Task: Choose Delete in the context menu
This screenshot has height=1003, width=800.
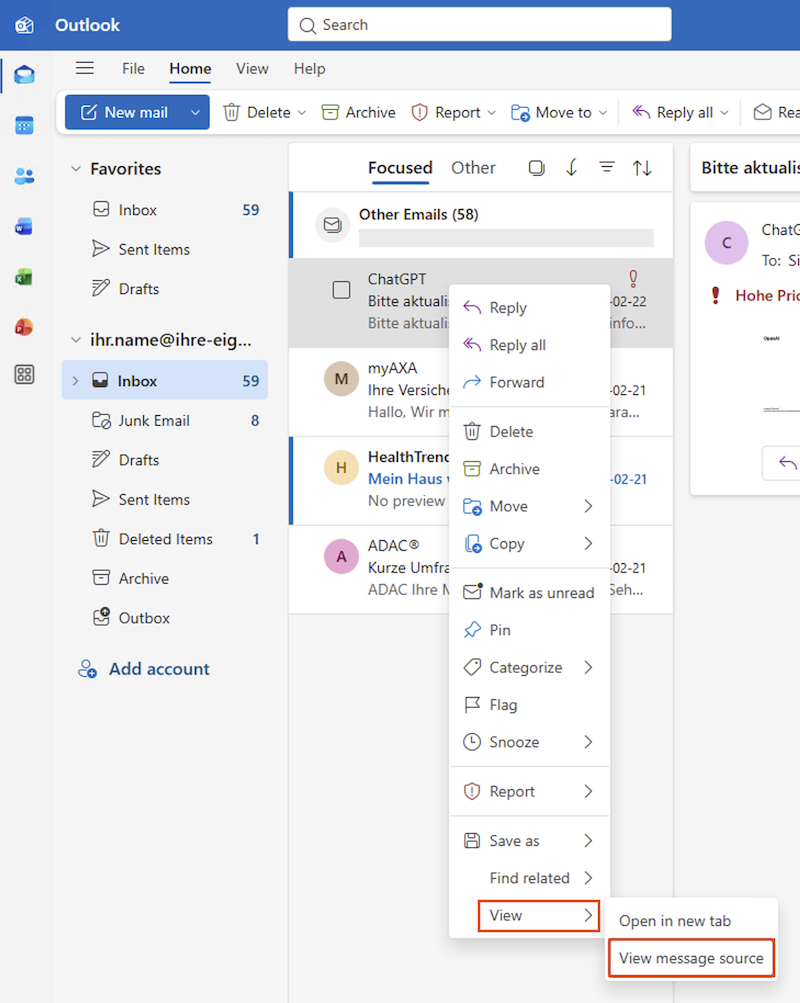Action: (529, 432)
